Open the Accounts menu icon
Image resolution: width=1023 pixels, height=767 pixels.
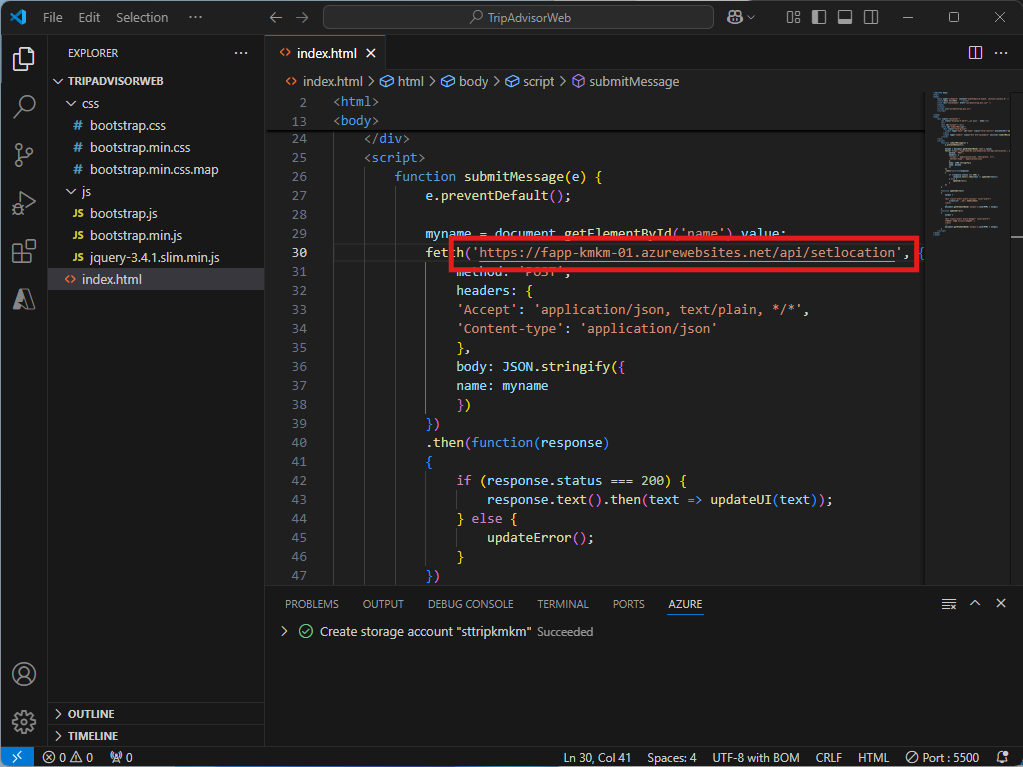point(23,674)
